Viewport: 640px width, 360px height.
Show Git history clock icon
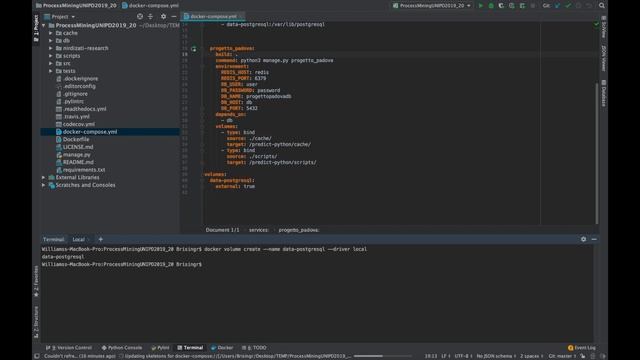[578, 6]
